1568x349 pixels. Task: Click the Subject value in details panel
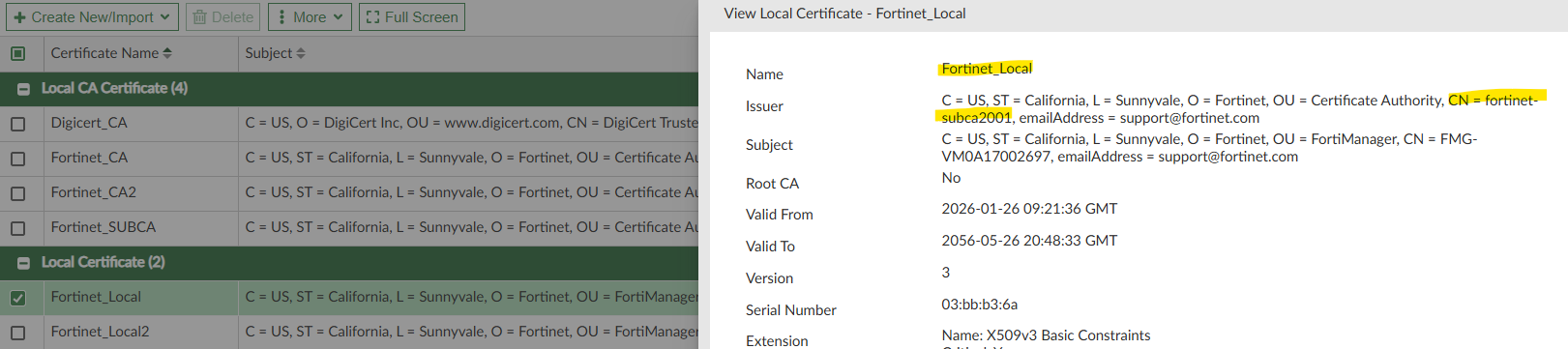[1209, 148]
